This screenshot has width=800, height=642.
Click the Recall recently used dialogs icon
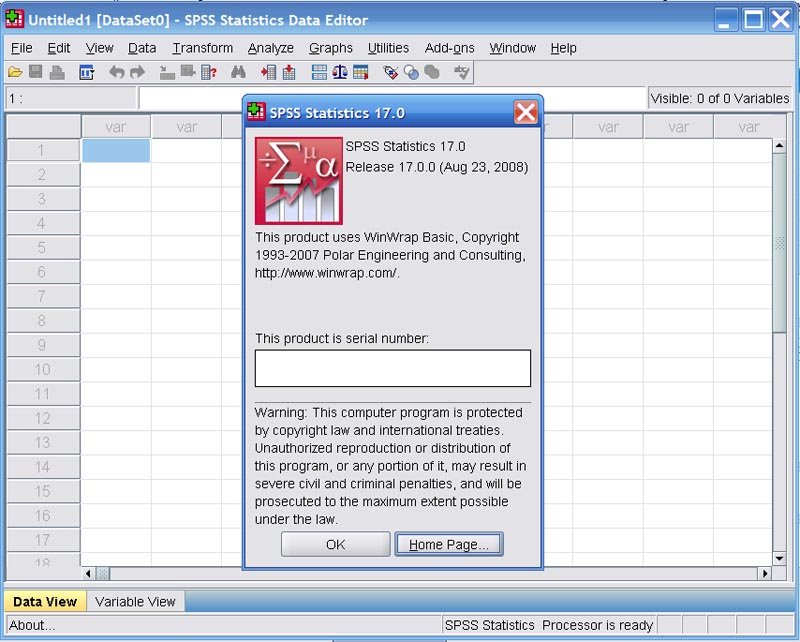[x=87, y=72]
